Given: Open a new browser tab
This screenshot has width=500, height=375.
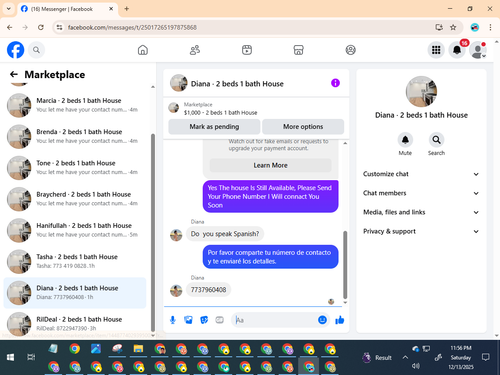Looking at the screenshot, I should (x=126, y=9).
